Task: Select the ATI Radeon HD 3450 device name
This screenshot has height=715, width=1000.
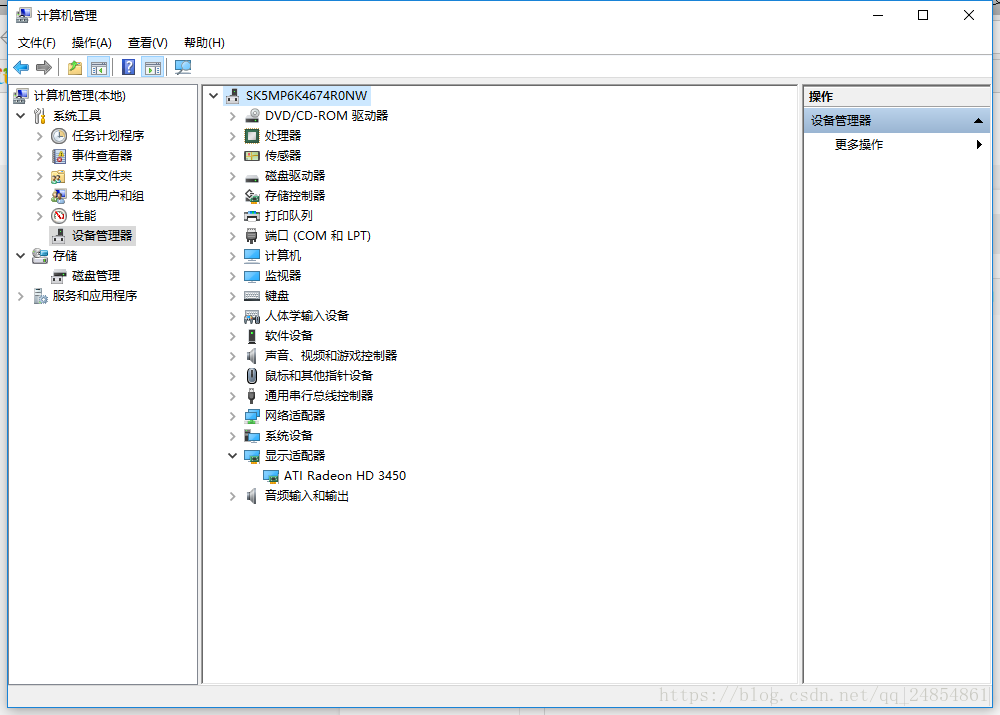Action: pyautogui.click(x=345, y=476)
